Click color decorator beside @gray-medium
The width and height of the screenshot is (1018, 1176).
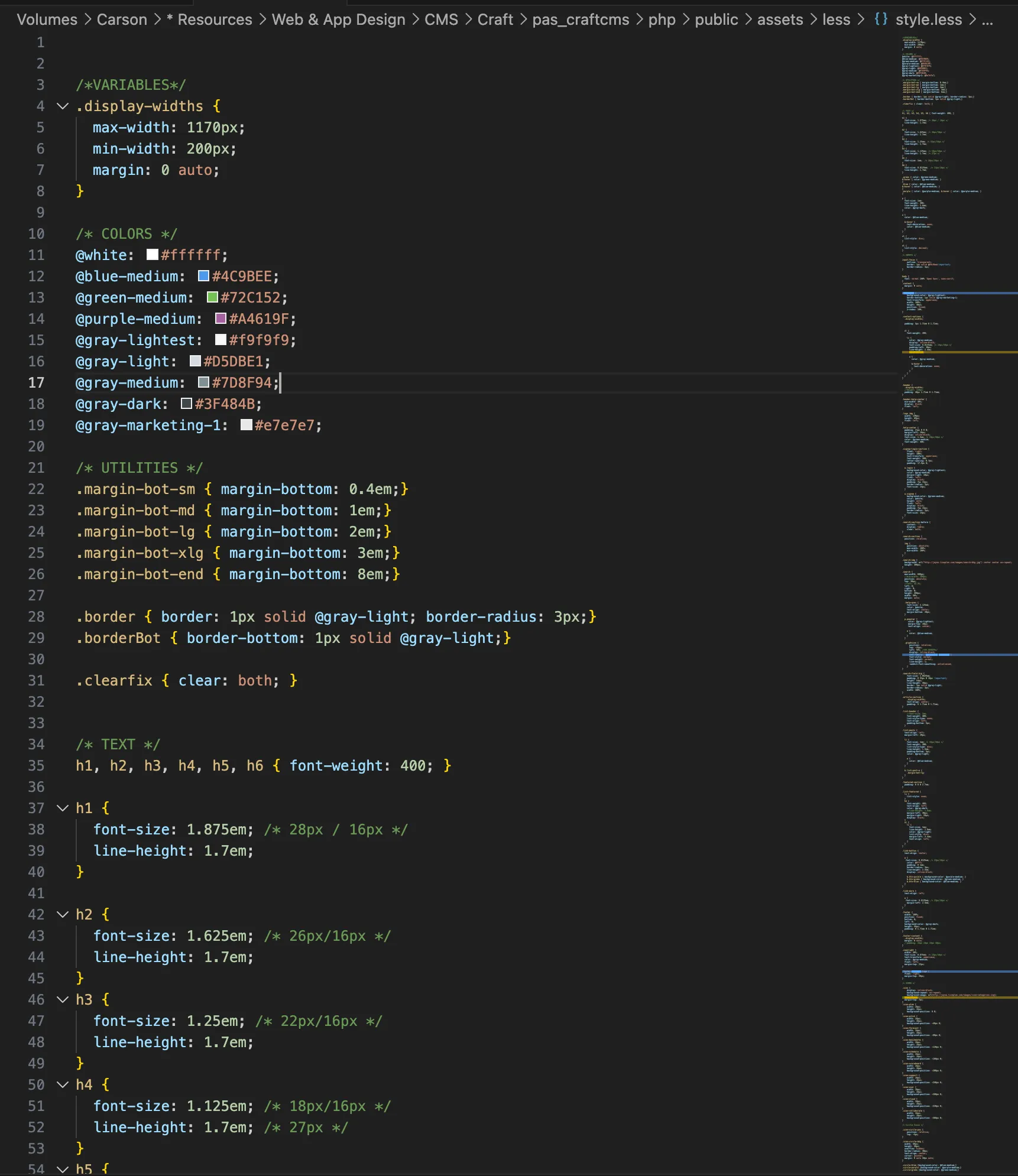click(203, 382)
